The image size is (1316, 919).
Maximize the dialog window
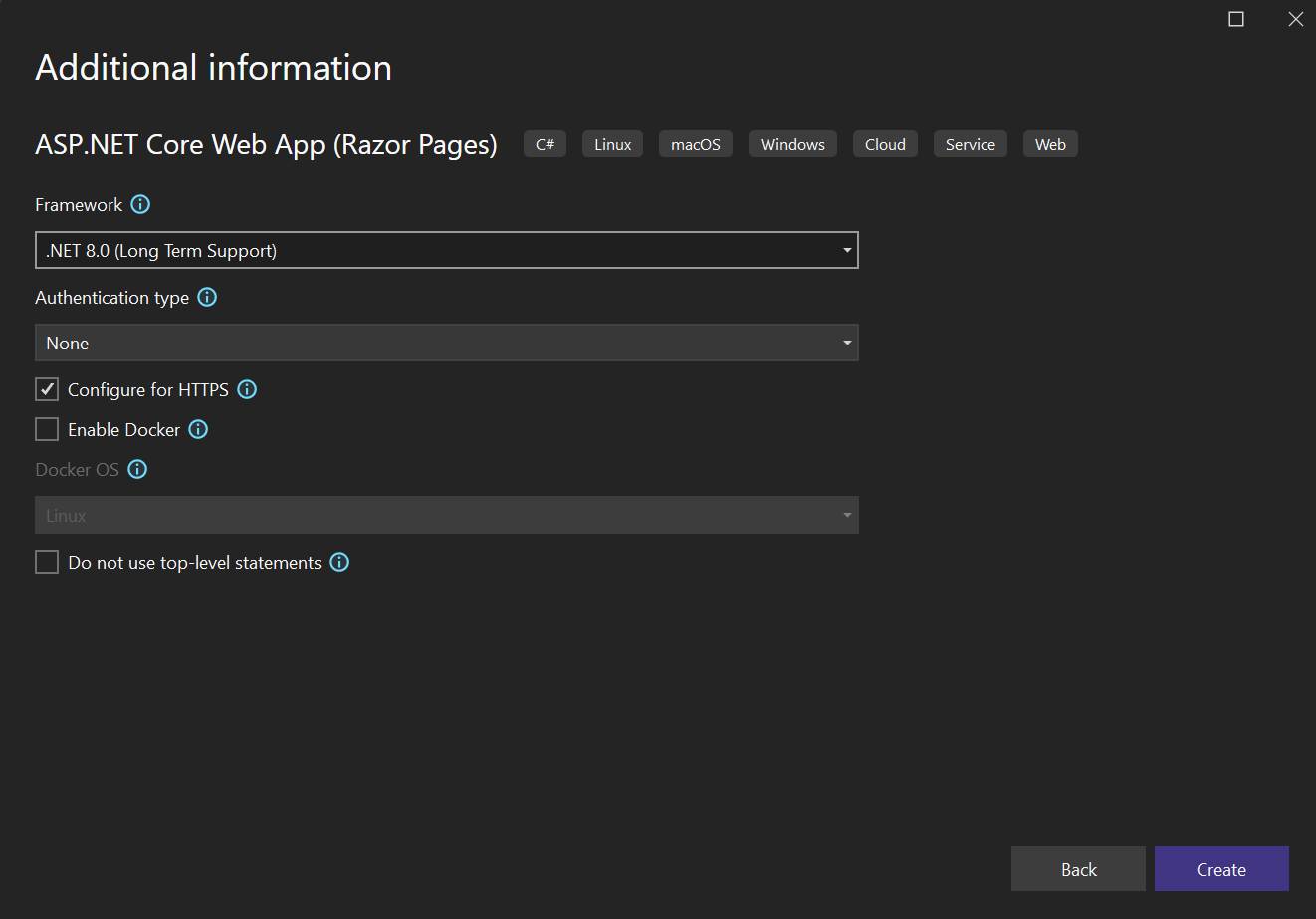(1236, 19)
